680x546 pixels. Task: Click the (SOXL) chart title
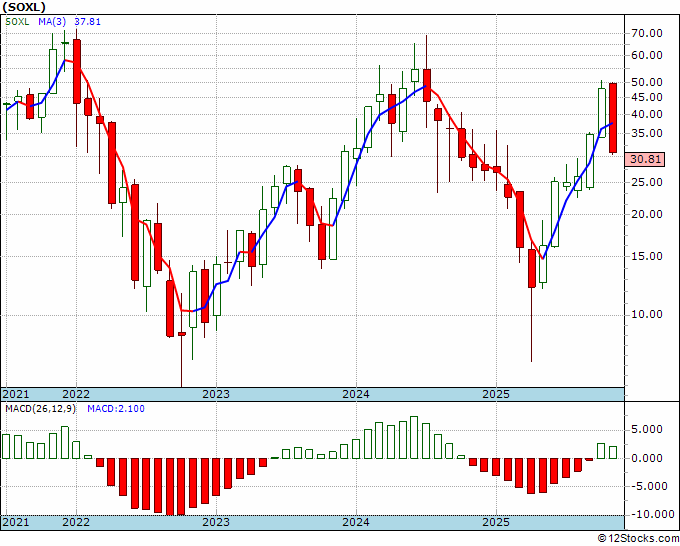[24, 7]
